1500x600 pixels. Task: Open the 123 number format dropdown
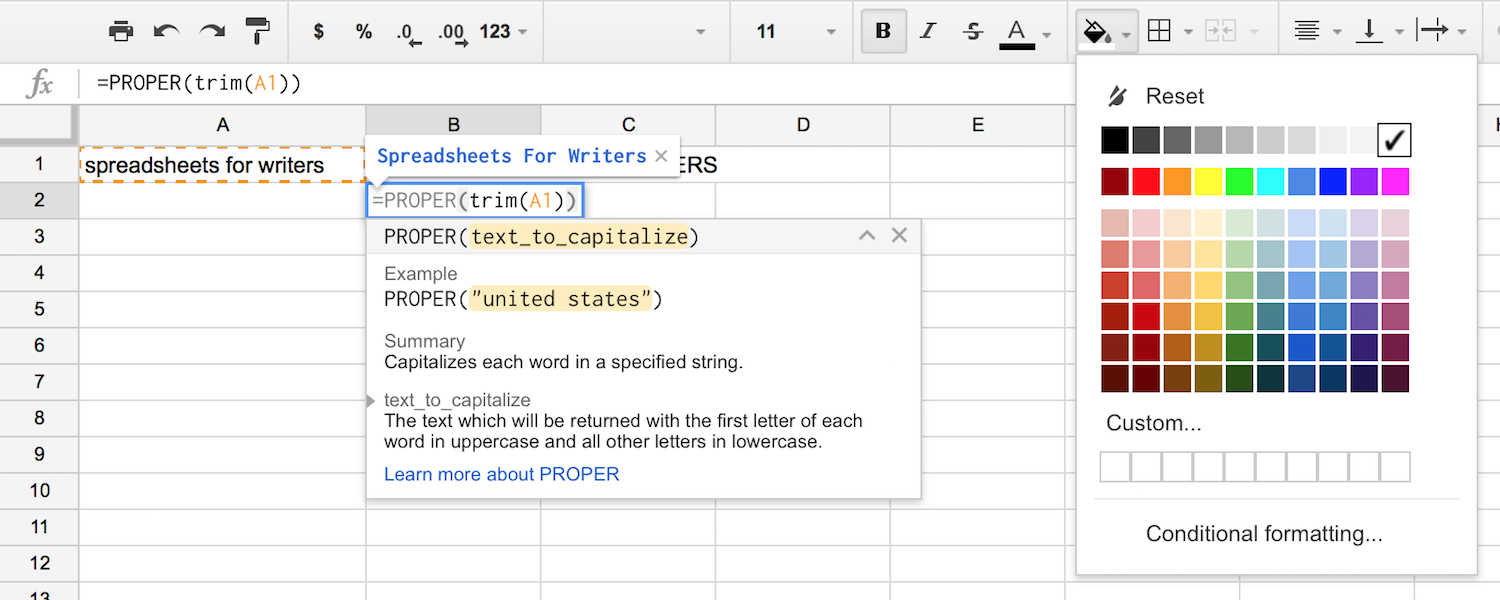(503, 32)
